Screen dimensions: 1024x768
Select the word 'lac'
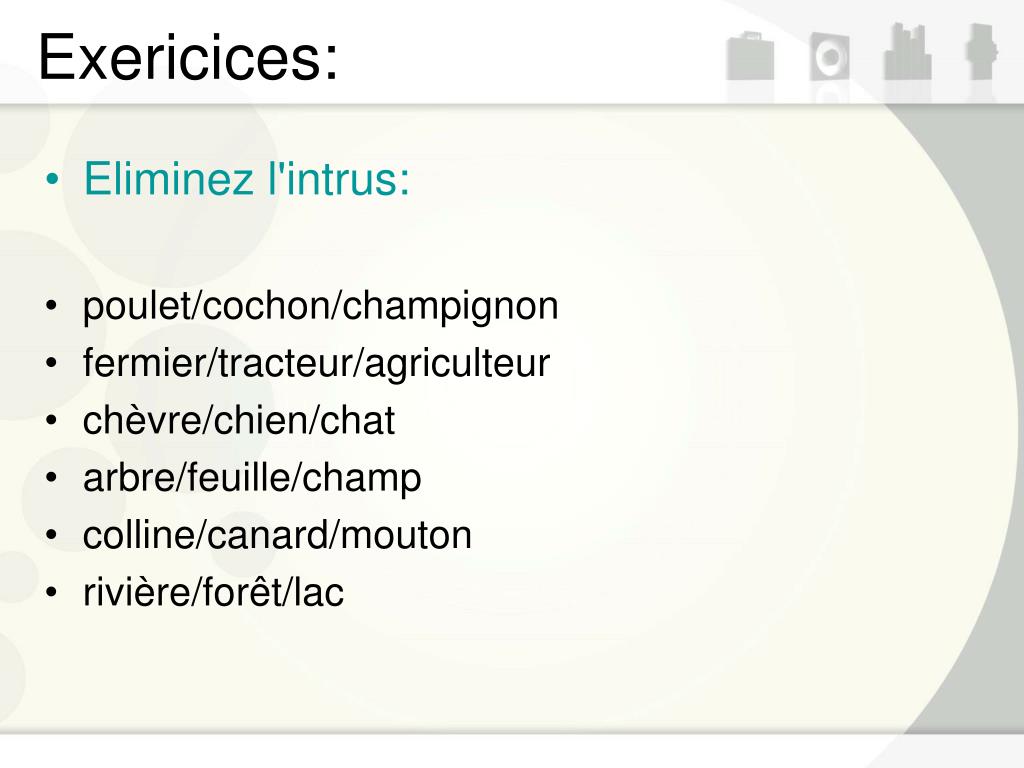[319, 592]
